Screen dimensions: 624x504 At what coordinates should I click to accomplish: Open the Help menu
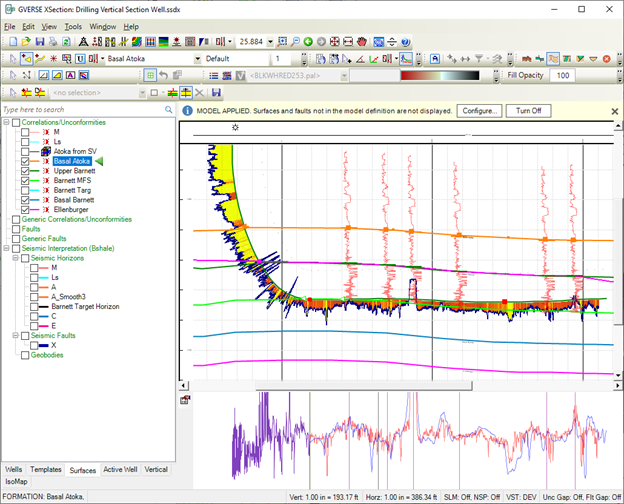pyautogui.click(x=131, y=27)
